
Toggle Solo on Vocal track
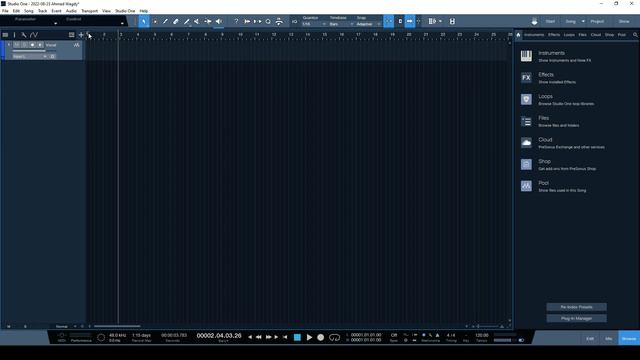pos(24,45)
